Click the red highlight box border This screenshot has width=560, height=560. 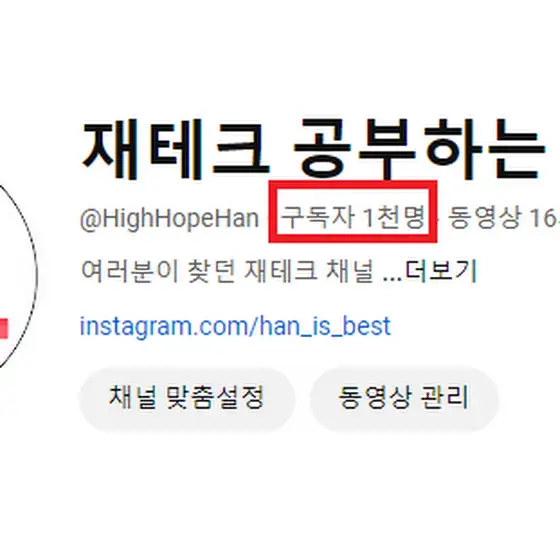(x=353, y=184)
